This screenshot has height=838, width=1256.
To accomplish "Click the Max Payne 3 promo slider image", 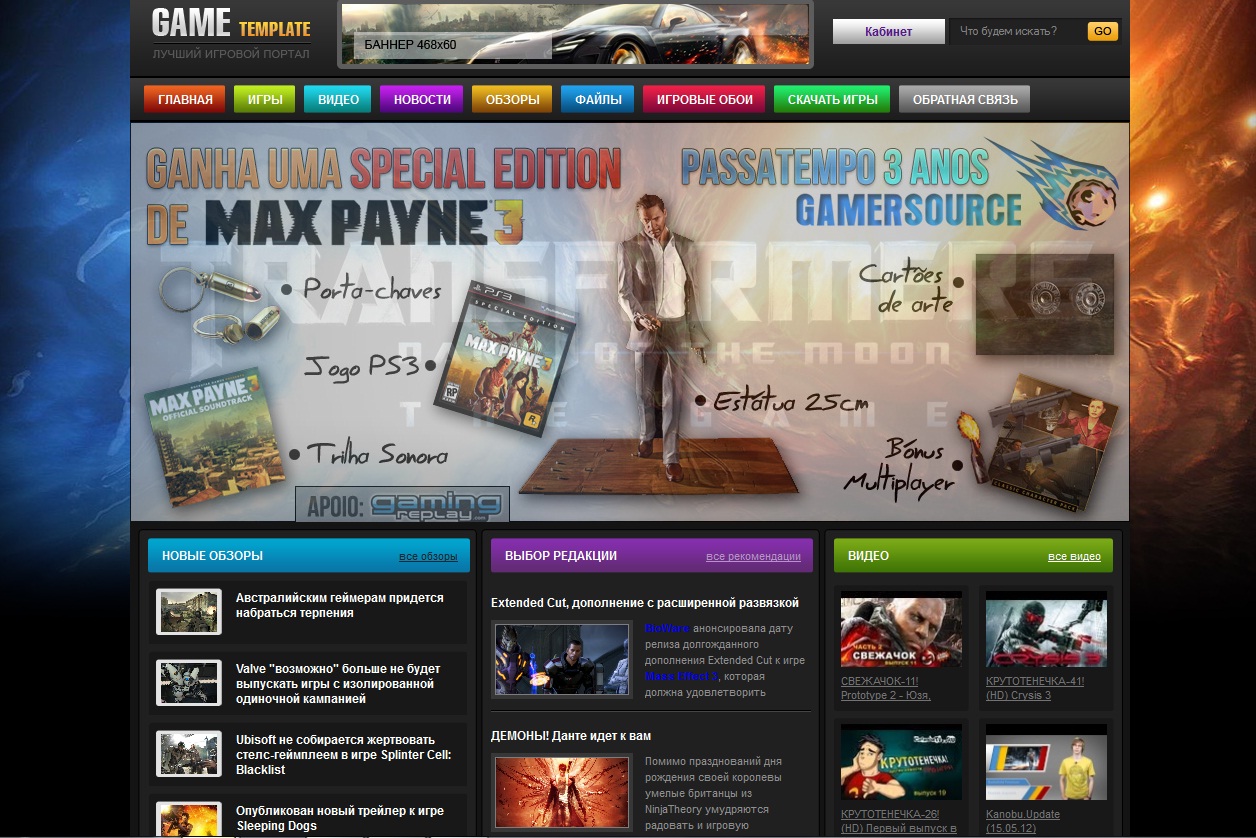I will (x=630, y=322).
